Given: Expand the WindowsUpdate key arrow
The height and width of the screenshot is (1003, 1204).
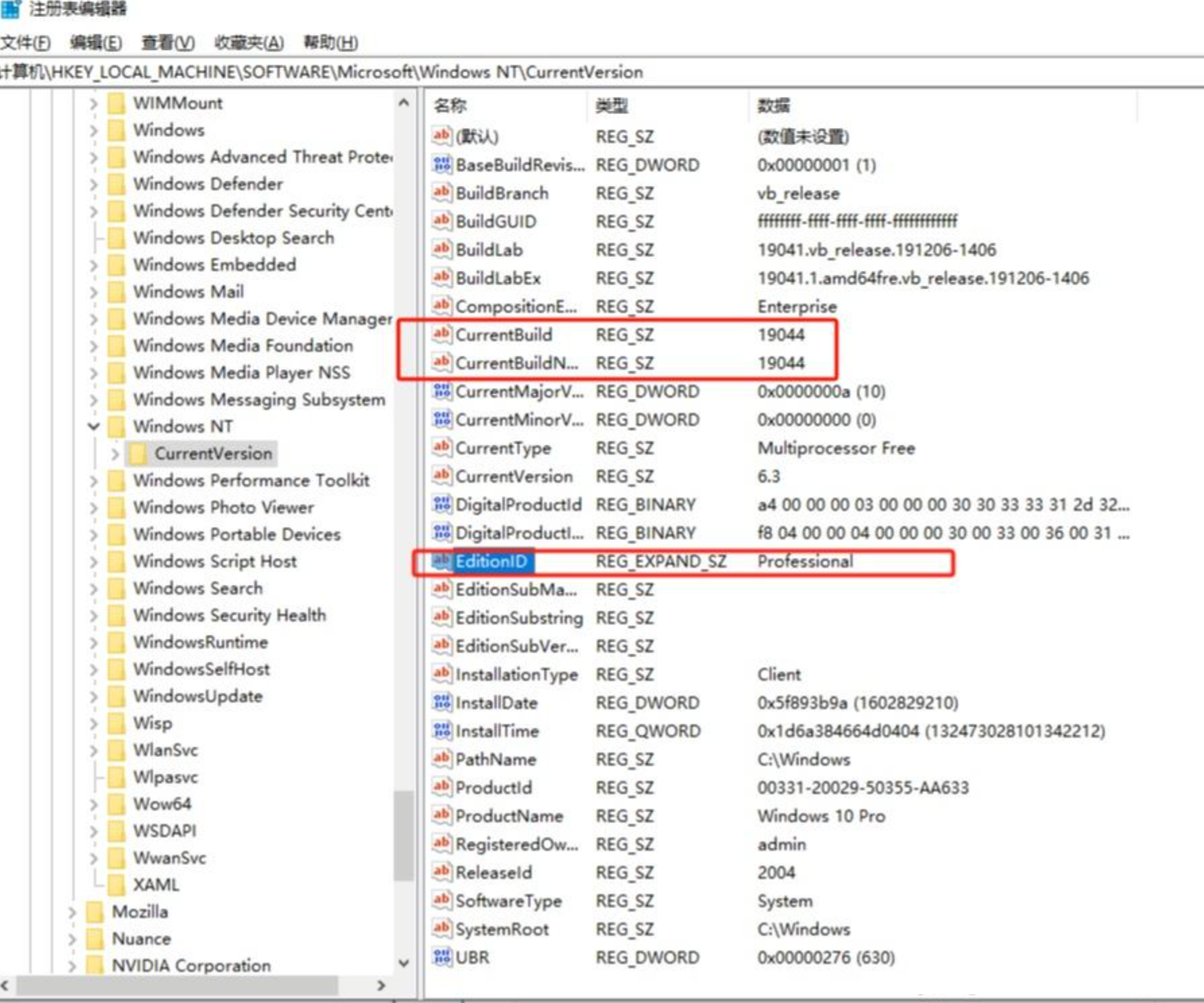Looking at the screenshot, I should pyautogui.click(x=94, y=696).
